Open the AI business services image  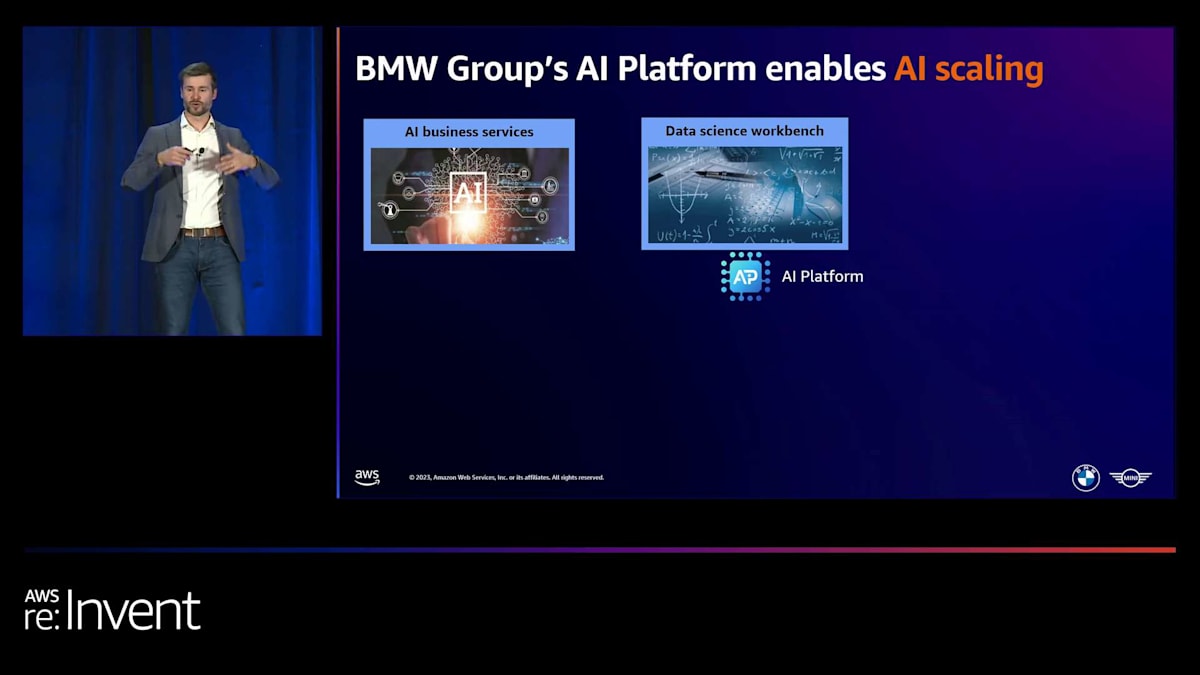(470, 196)
